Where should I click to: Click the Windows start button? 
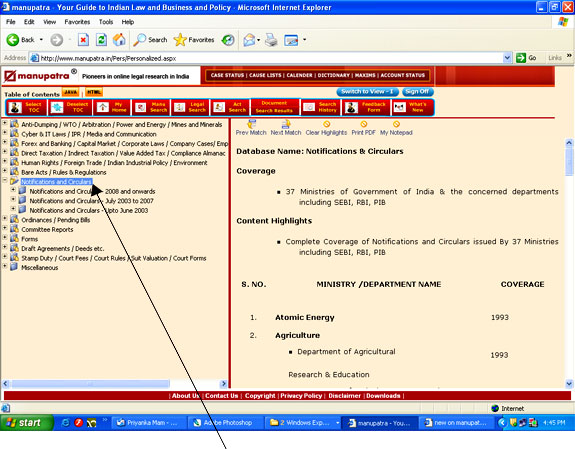click(x=27, y=423)
